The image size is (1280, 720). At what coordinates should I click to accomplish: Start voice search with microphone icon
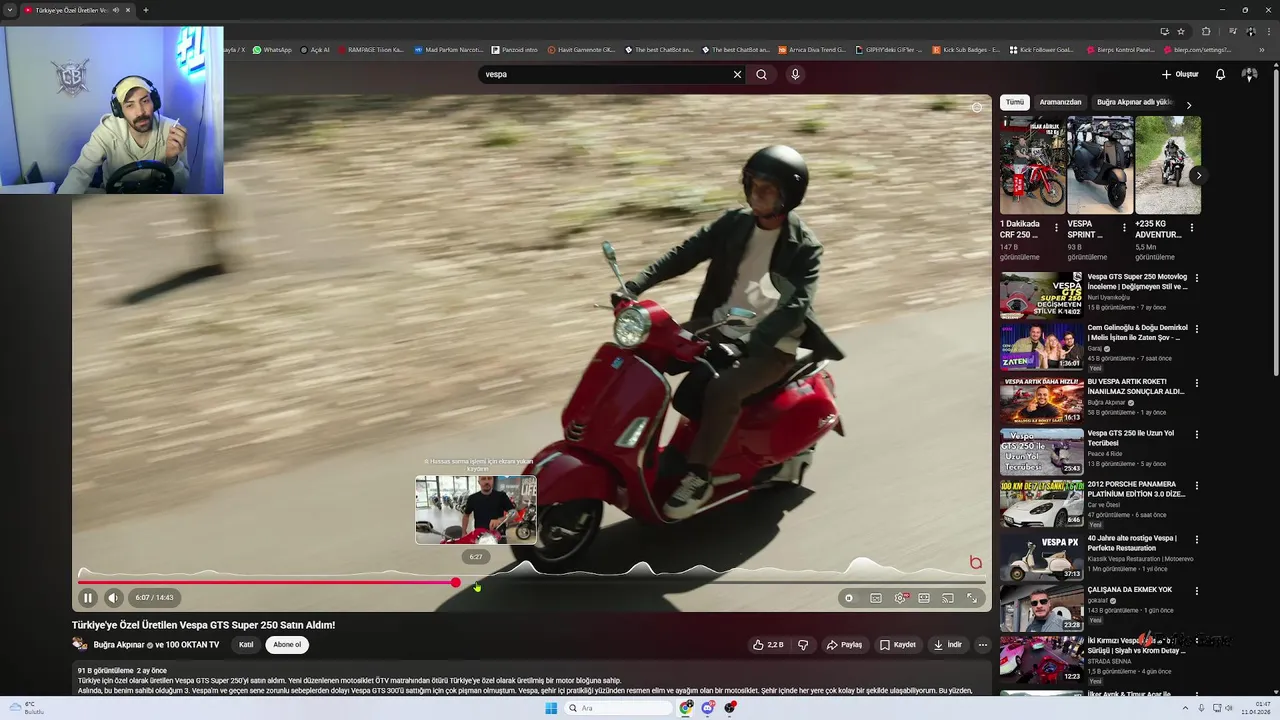(x=795, y=74)
